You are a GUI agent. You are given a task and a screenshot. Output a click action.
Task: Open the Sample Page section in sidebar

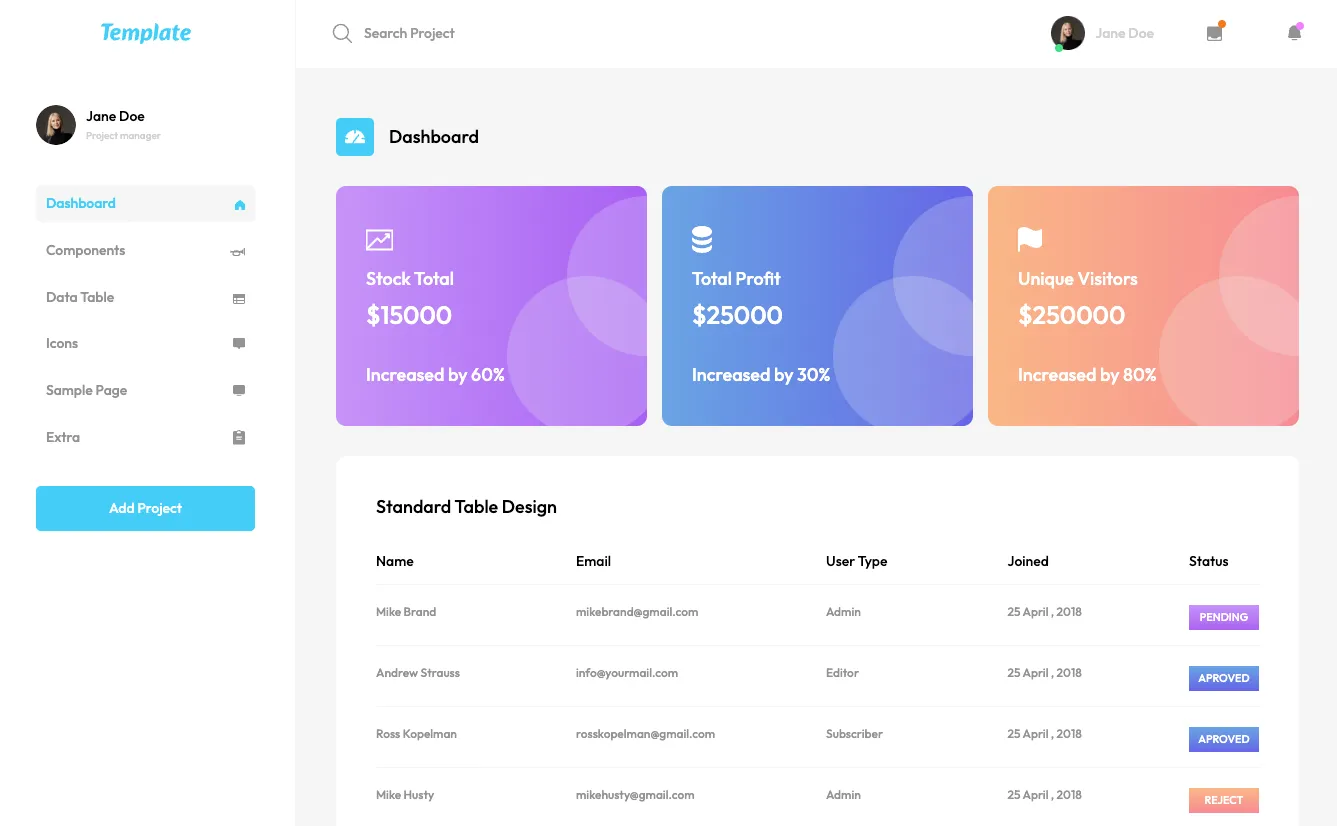tap(86, 390)
